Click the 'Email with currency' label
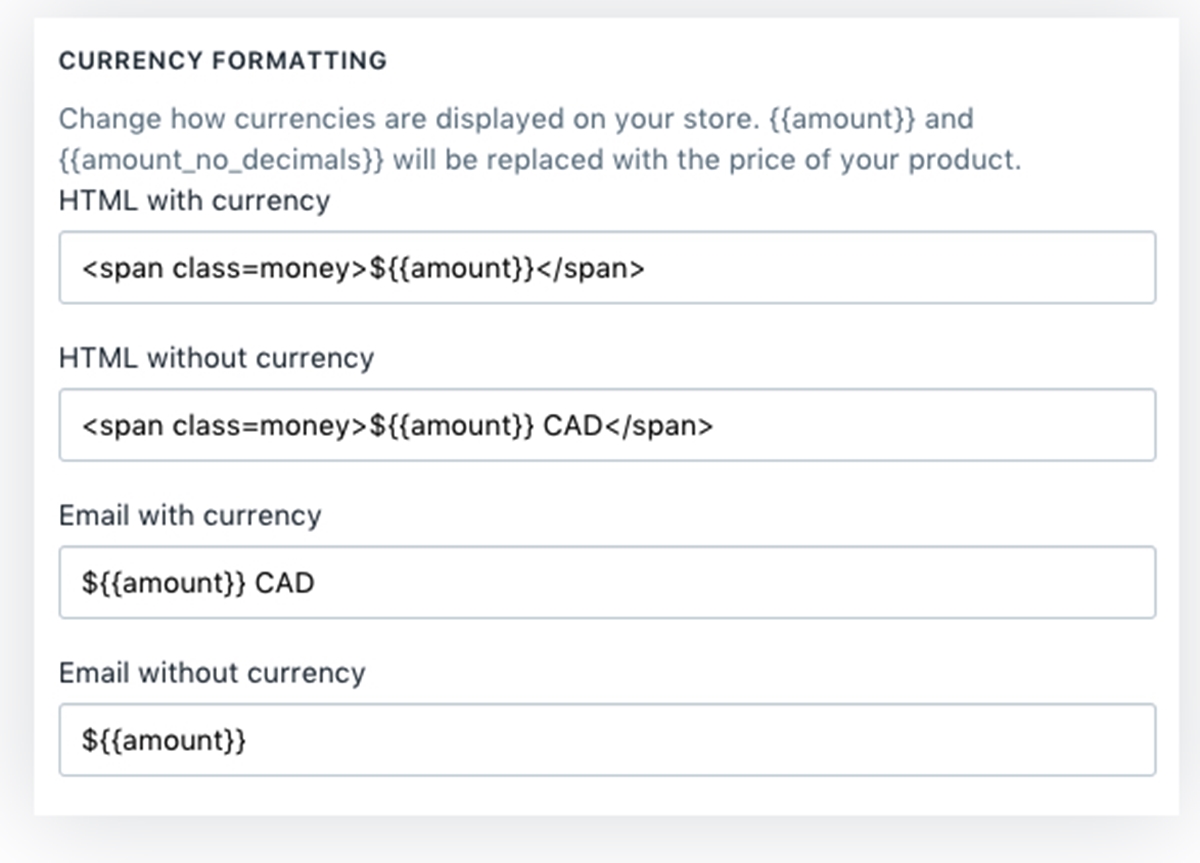The height and width of the screenshot is (863, 1200). point(190,515)
